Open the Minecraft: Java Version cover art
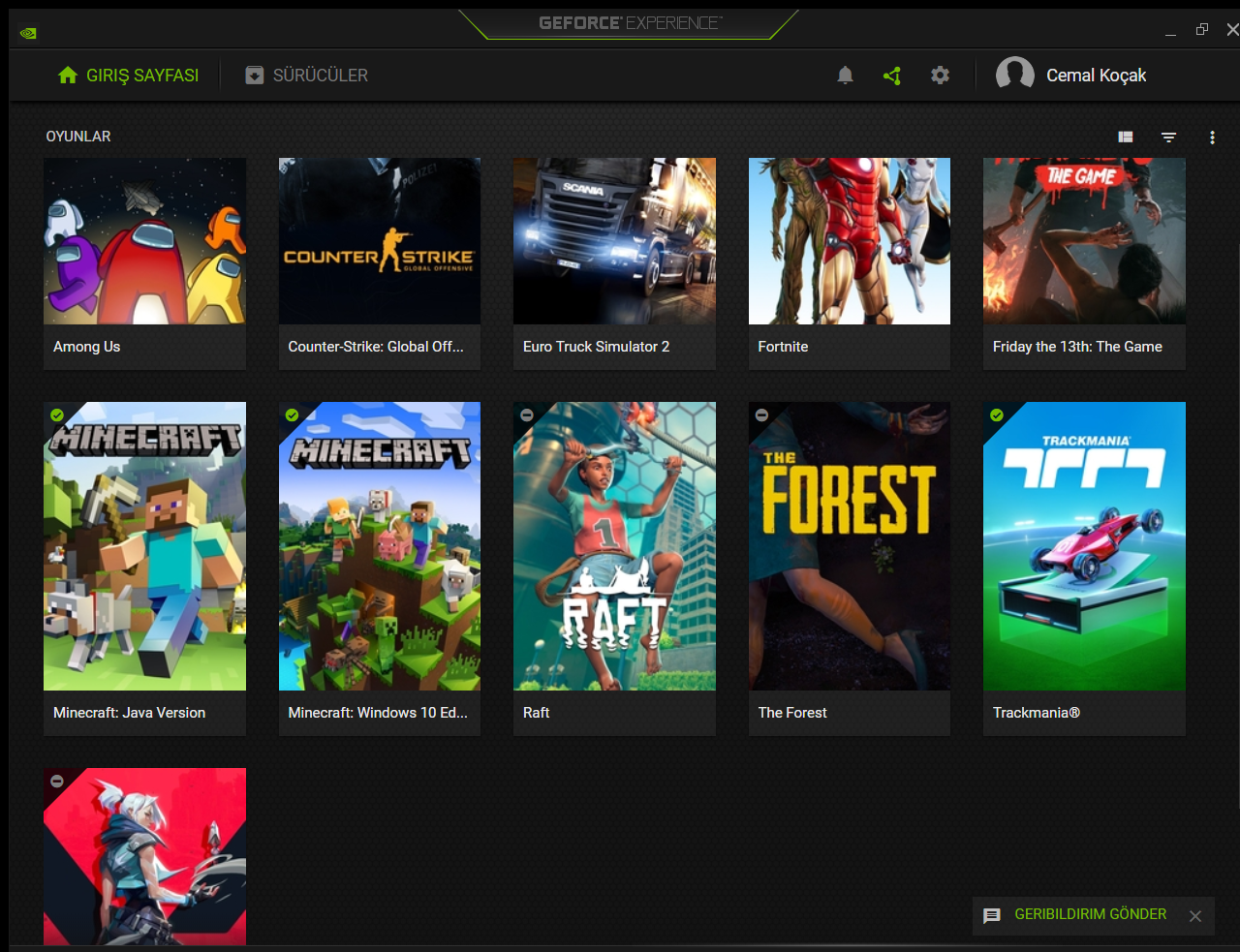 point(144,546)
